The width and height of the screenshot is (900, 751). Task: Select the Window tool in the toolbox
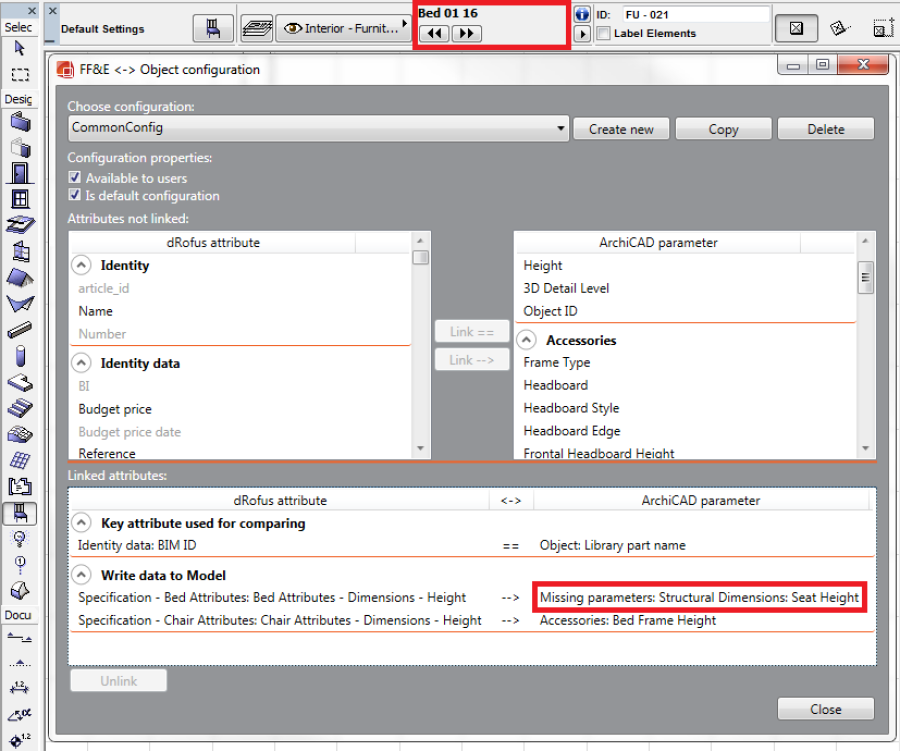point(19,198)
